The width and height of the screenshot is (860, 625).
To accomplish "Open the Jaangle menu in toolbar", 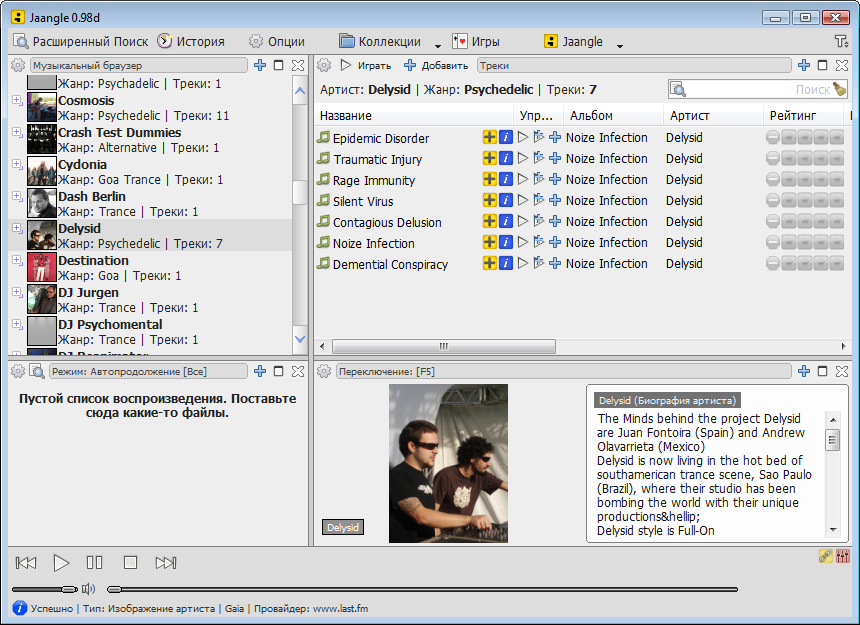I will pyautogui.click(x=573, y=42).
